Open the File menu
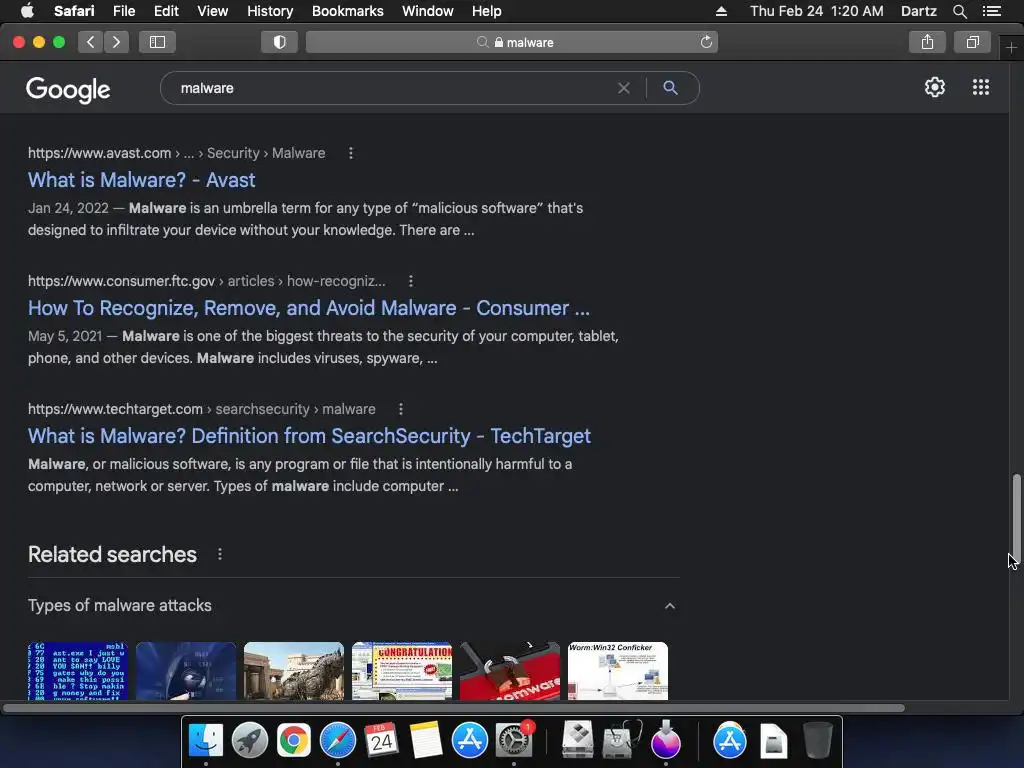The width and height of the screenshot is (1024, 768). [x=123, y=11]
